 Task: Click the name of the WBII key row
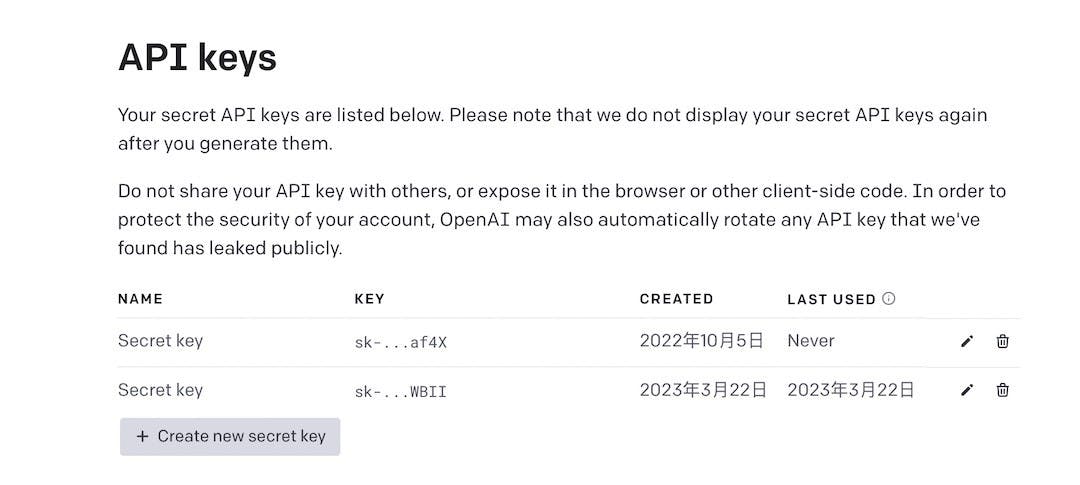160,389
